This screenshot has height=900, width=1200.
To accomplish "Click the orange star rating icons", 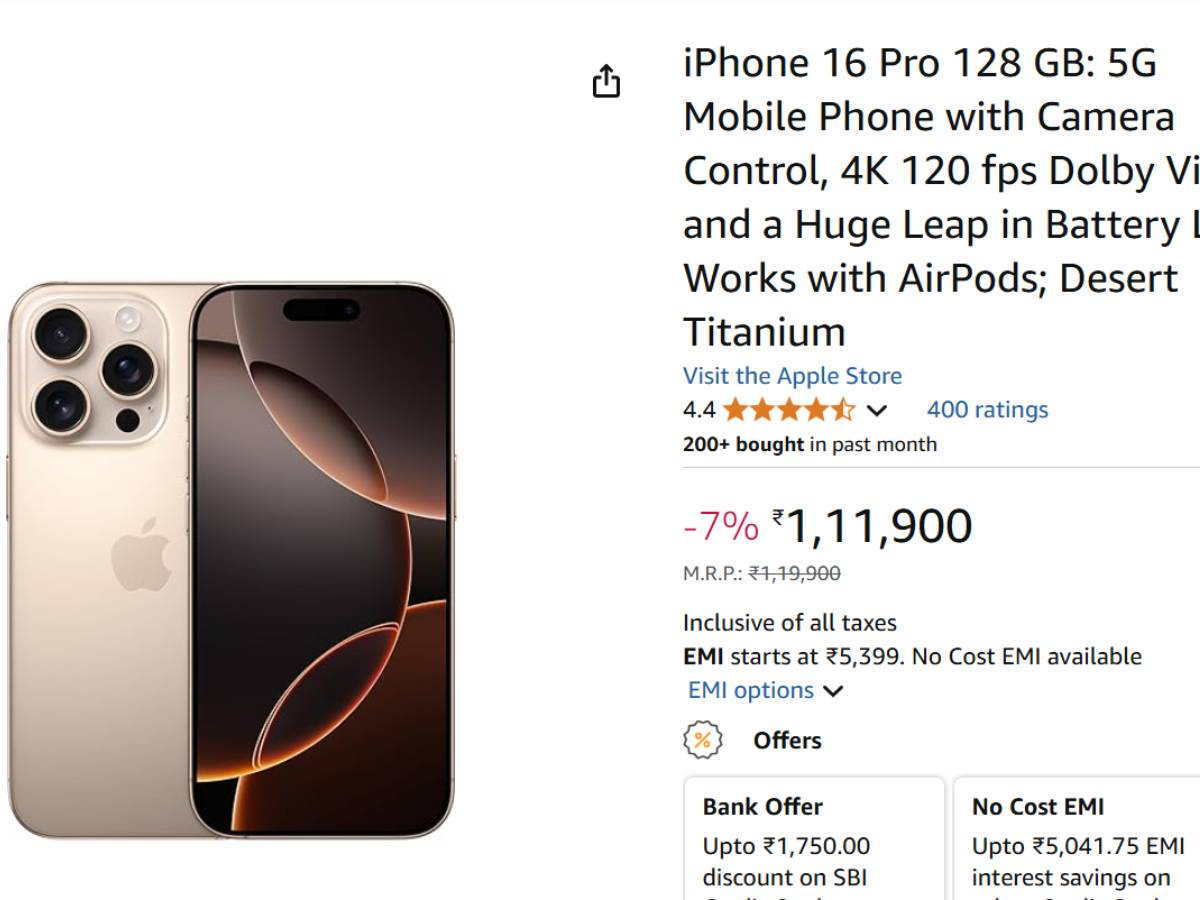I will point(789,410).
